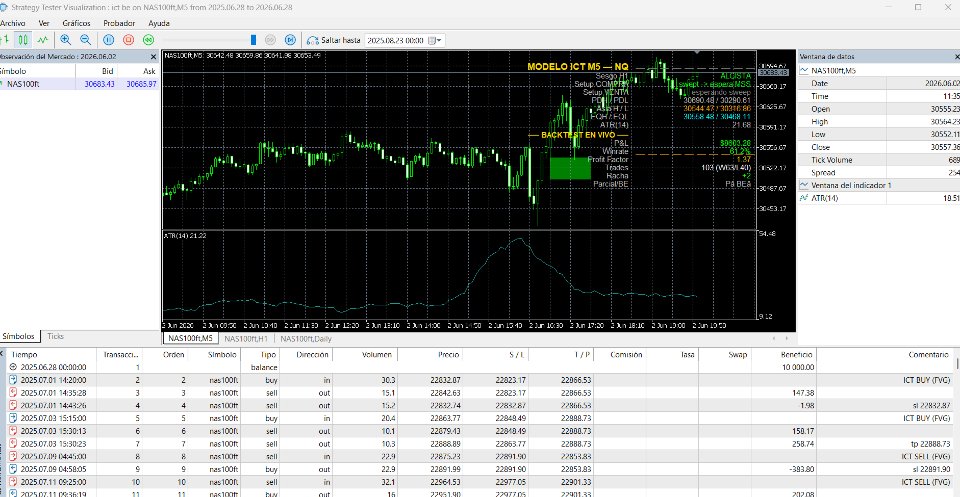
Task: Click green FVG rectangle on chart
Action: (570, 168)
